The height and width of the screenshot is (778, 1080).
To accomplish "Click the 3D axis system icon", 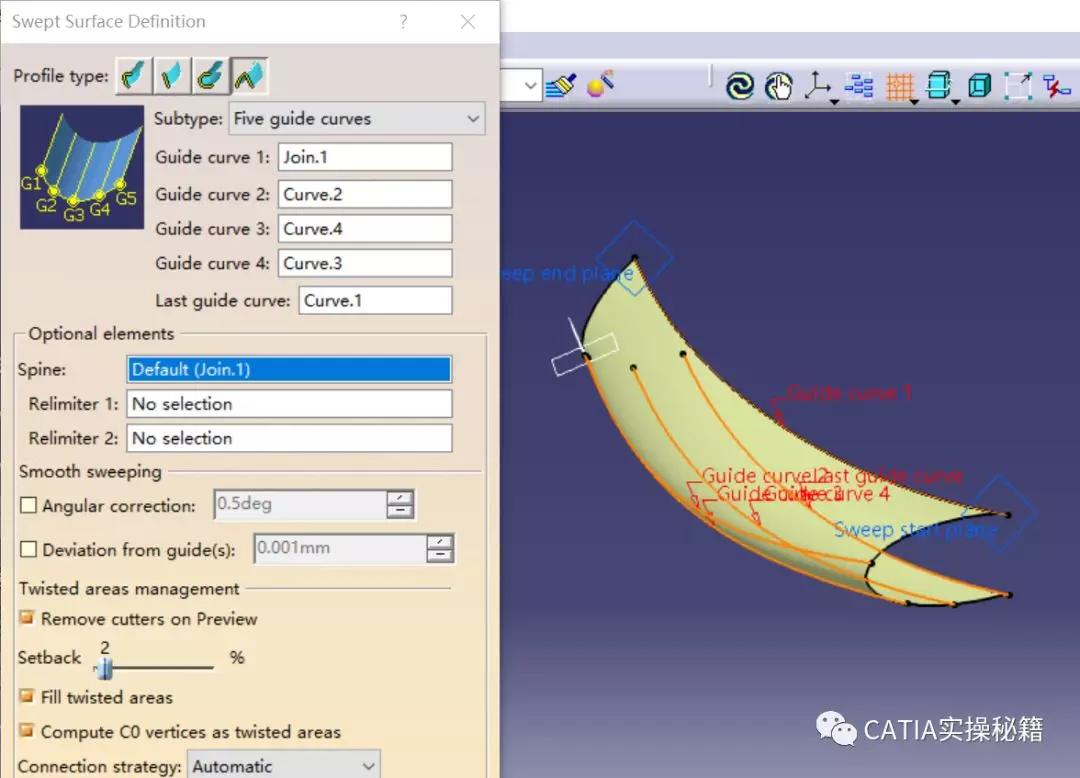I will coord(818,87).
